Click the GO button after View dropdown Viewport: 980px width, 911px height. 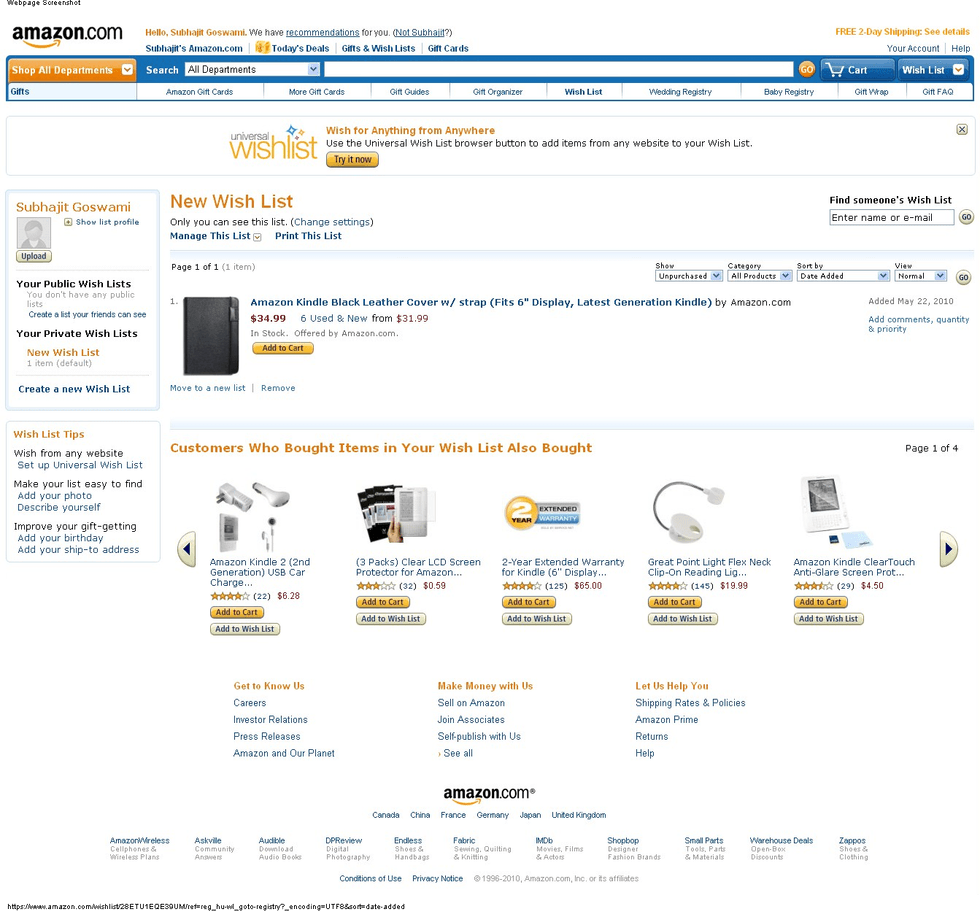point(963,277)
